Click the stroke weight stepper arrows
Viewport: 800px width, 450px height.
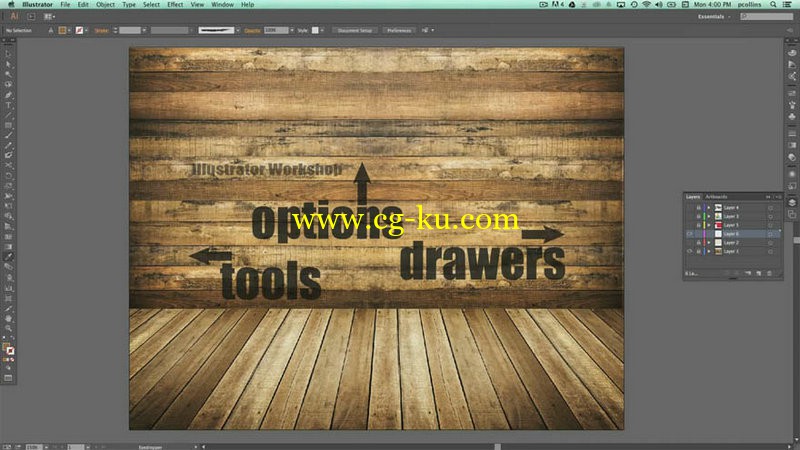115,30
